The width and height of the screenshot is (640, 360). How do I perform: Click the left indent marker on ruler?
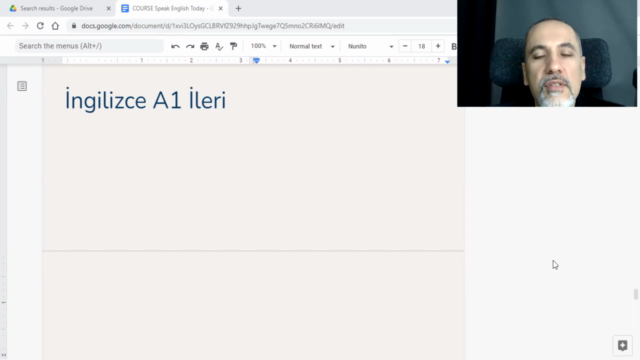click(256, 61)
